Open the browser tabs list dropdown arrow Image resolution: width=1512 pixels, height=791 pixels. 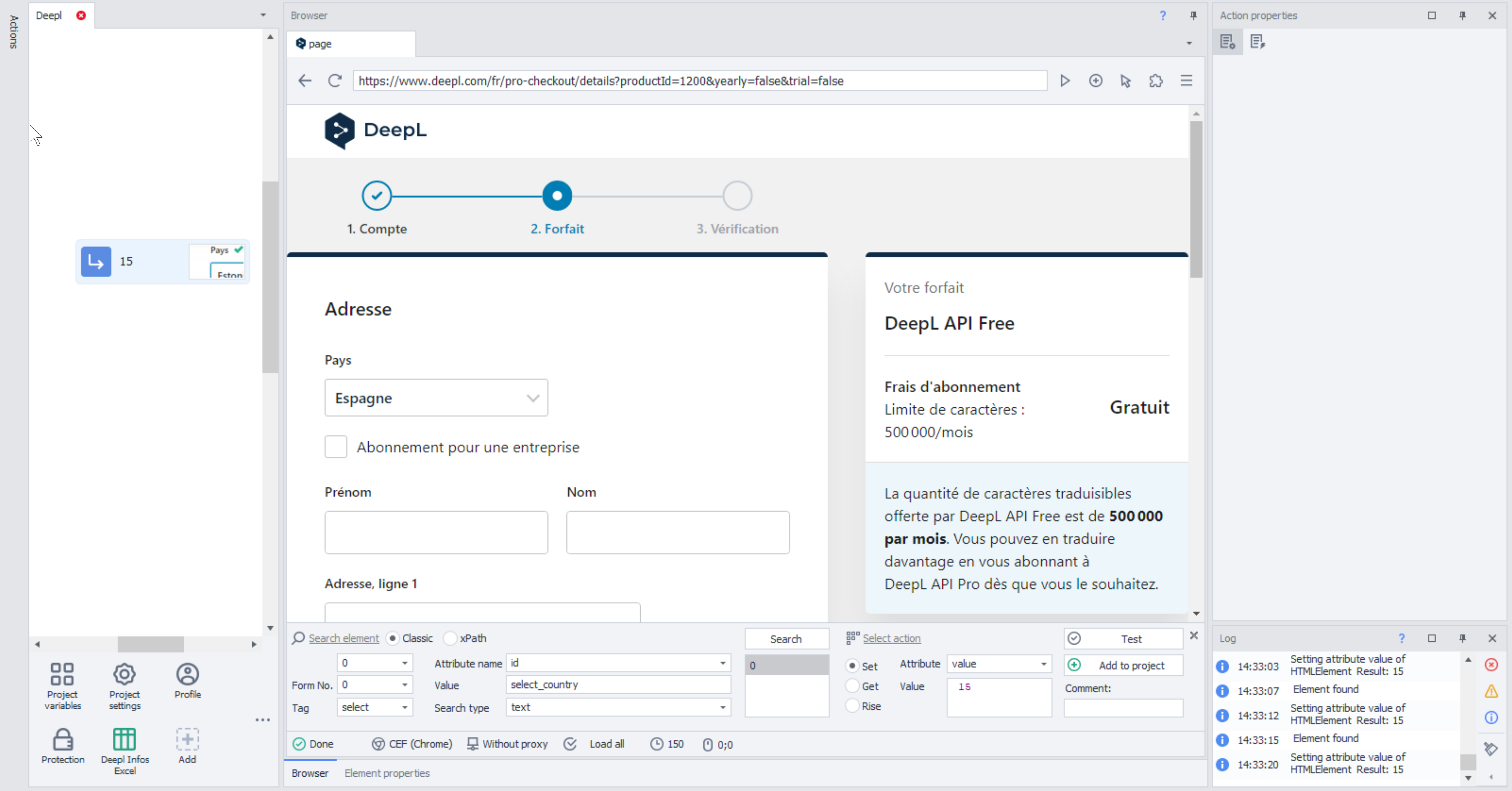[x=1189, y=44]
